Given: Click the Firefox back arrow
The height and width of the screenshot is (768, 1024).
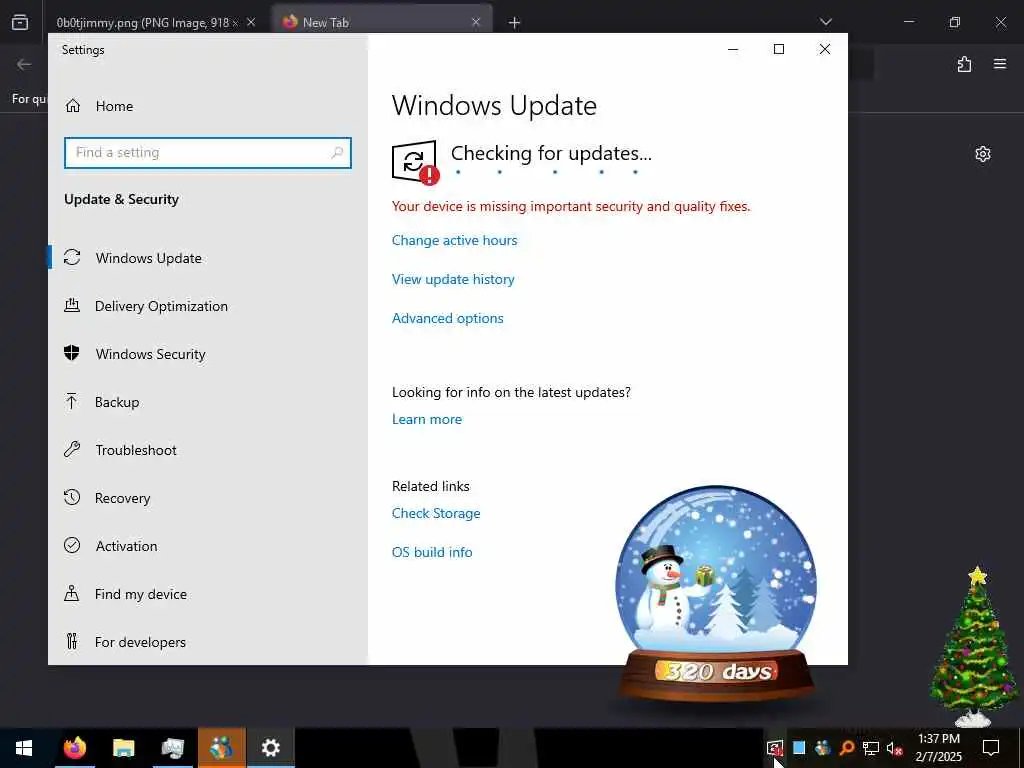Looking at the screenshot, I should [x=24, y=64].
